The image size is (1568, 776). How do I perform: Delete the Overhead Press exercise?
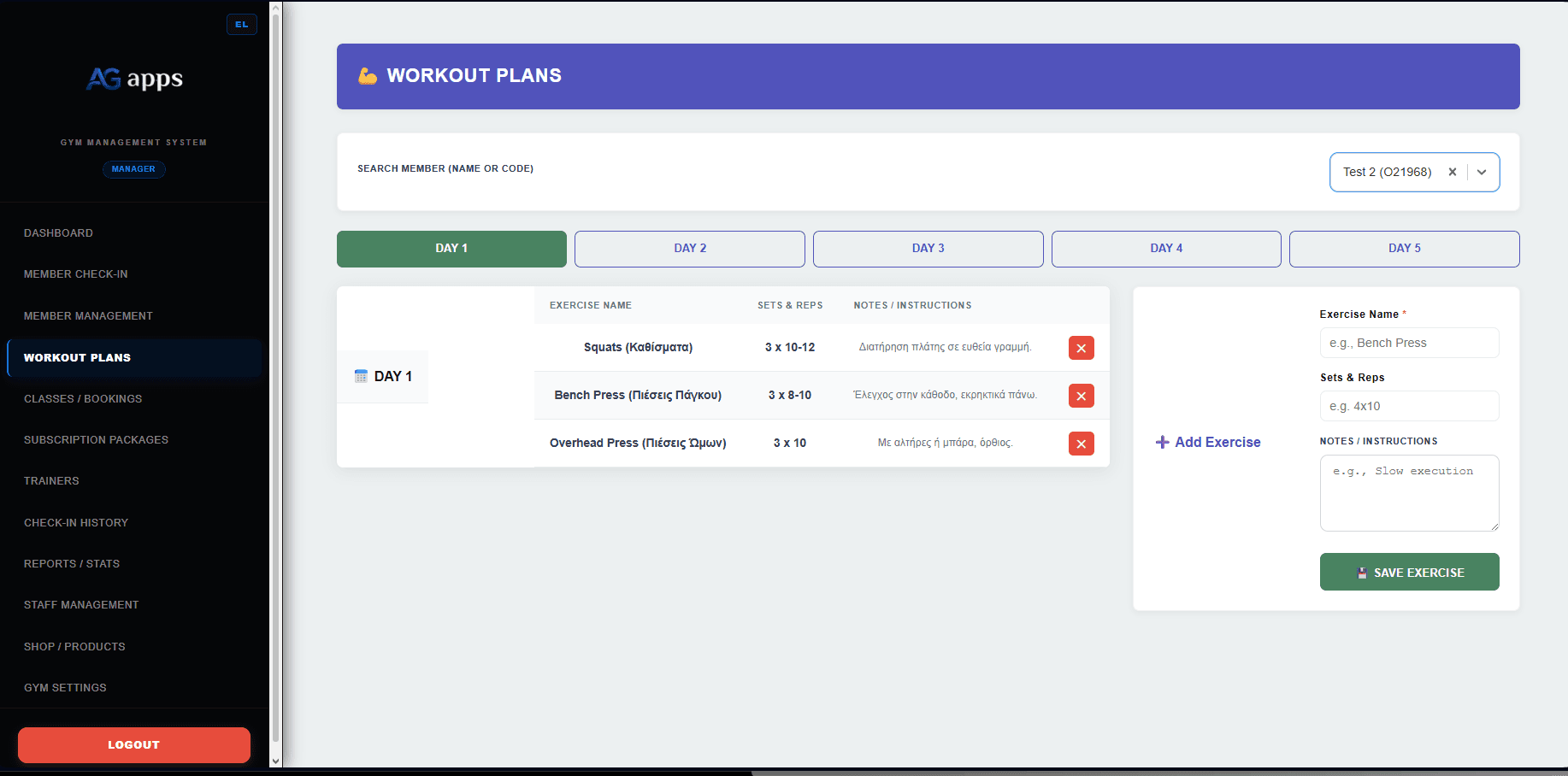(1081, 444)
